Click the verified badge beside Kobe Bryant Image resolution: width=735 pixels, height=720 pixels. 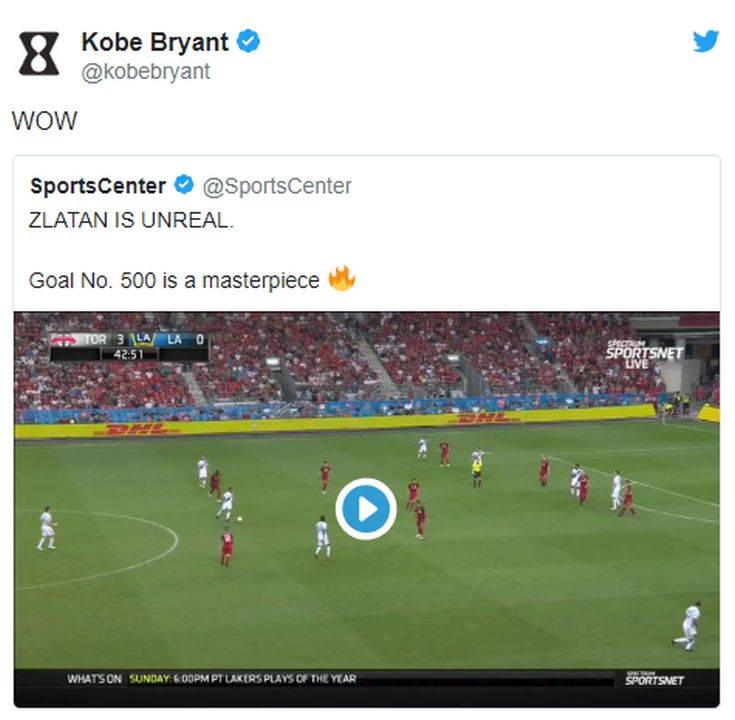[248, 41]
